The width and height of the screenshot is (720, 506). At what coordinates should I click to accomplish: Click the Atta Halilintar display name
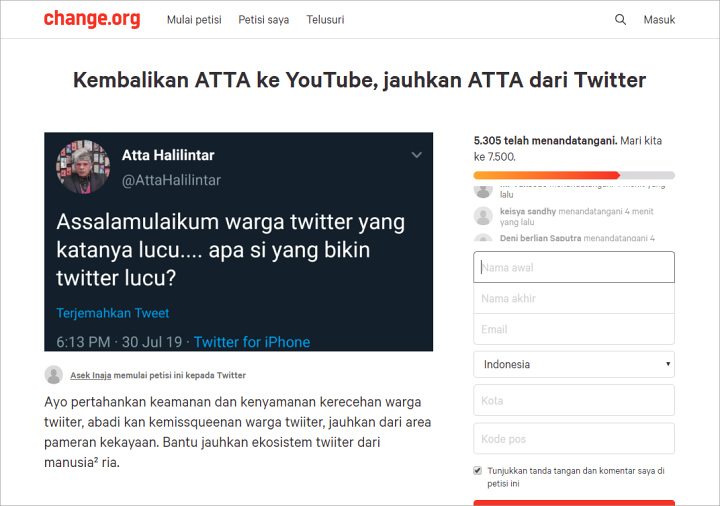pos(168,155)
